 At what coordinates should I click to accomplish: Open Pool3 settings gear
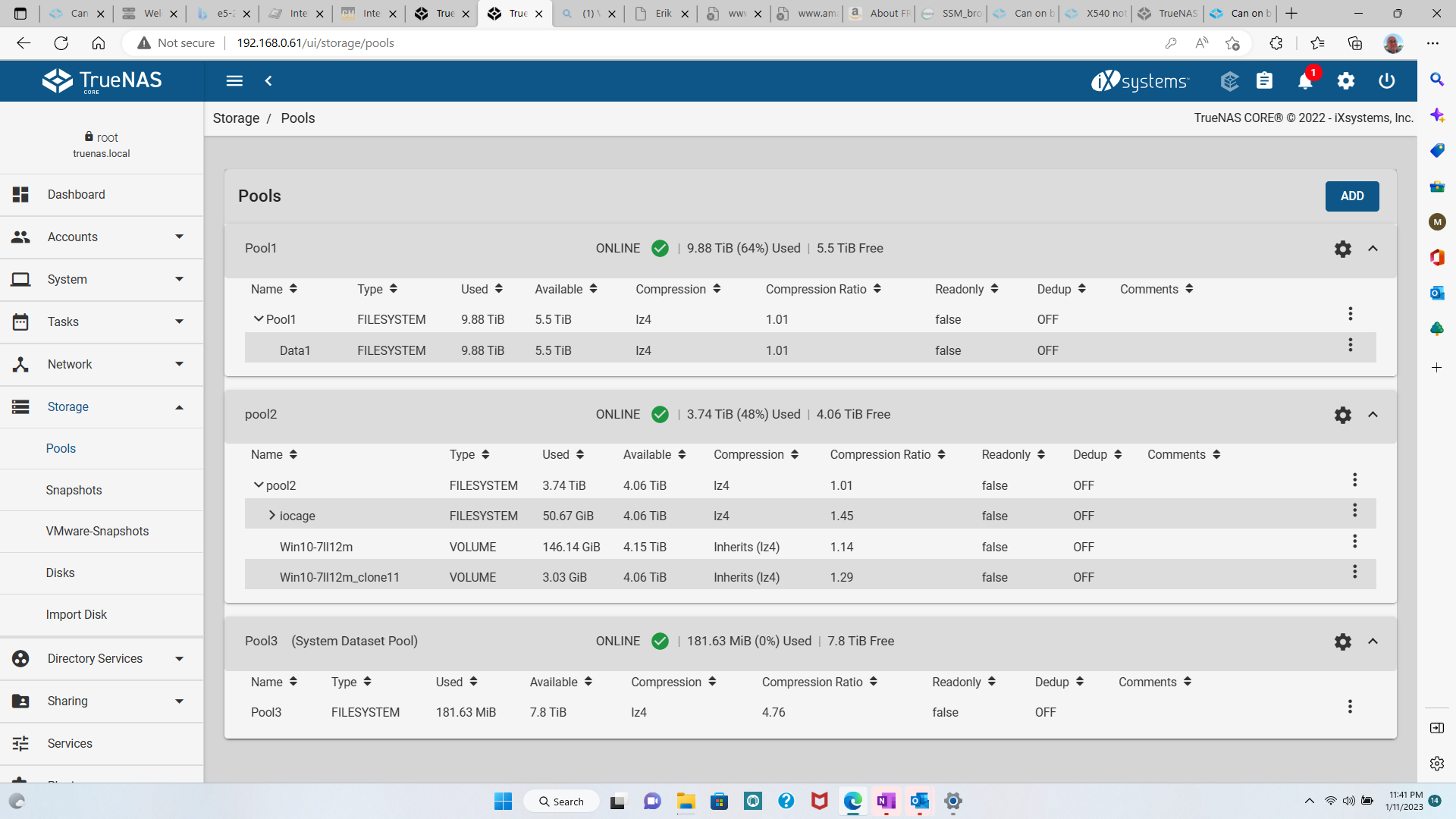(x=1343, y=642)
